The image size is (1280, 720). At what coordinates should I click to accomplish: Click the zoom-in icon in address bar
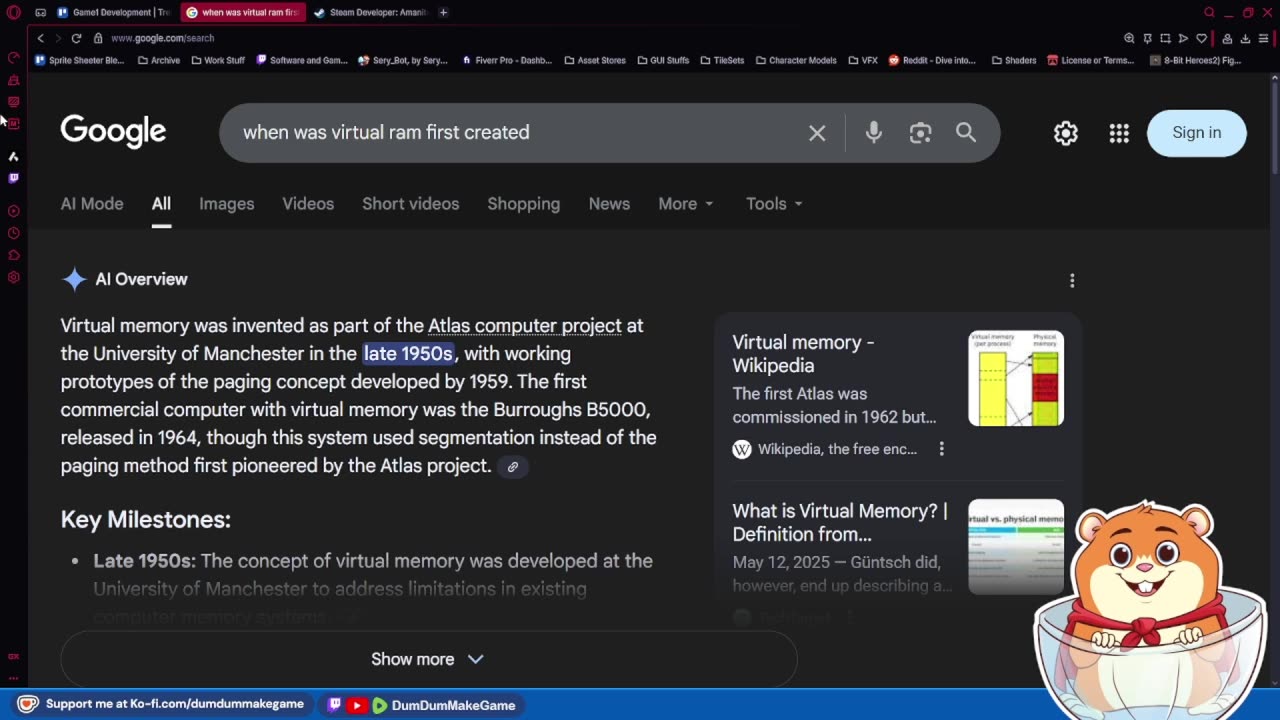pyautogui.click(x=1129, y=38)
